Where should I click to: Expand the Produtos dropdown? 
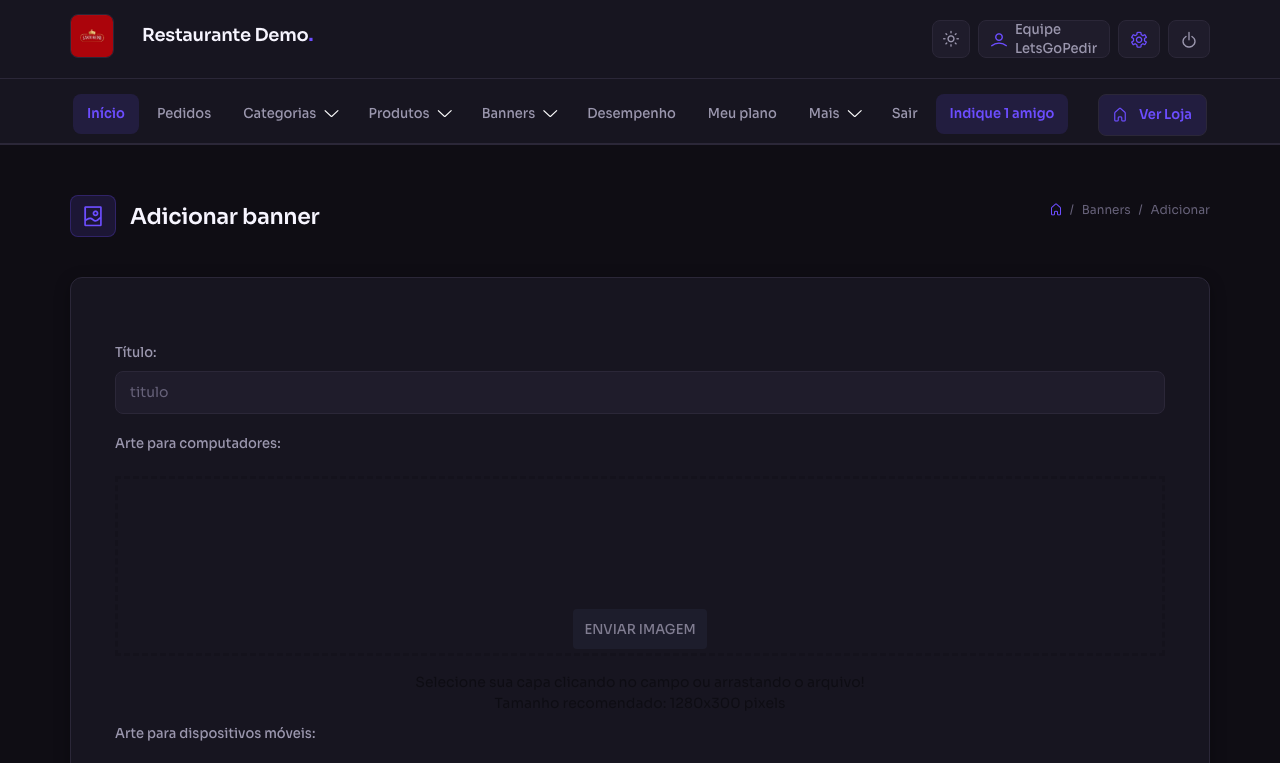(410, 113)
